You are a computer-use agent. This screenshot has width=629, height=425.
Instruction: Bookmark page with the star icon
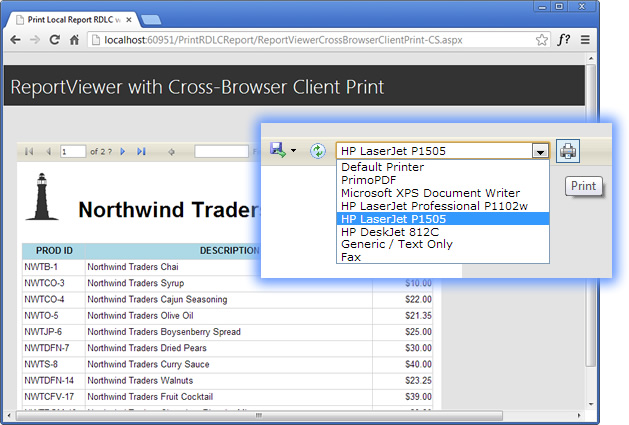(542, 40)
